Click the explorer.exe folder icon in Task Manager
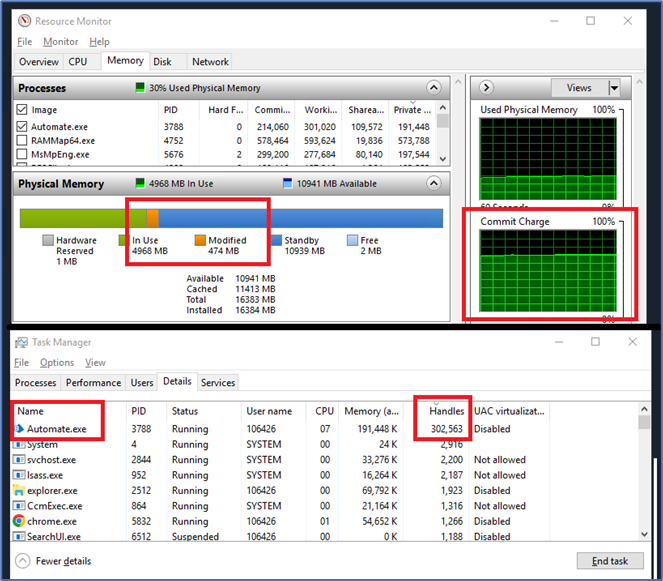This screenshot has width=663, height=581. click(19, 491)
